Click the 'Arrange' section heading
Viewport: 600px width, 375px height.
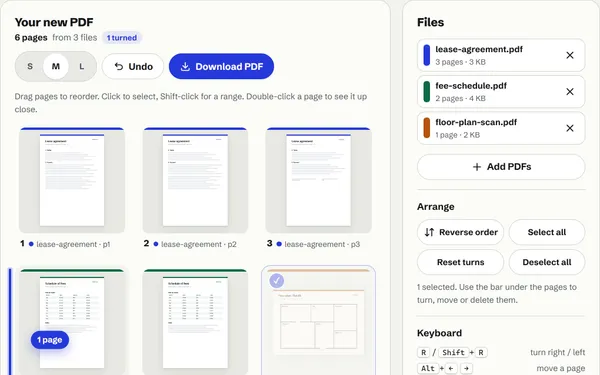435,207
